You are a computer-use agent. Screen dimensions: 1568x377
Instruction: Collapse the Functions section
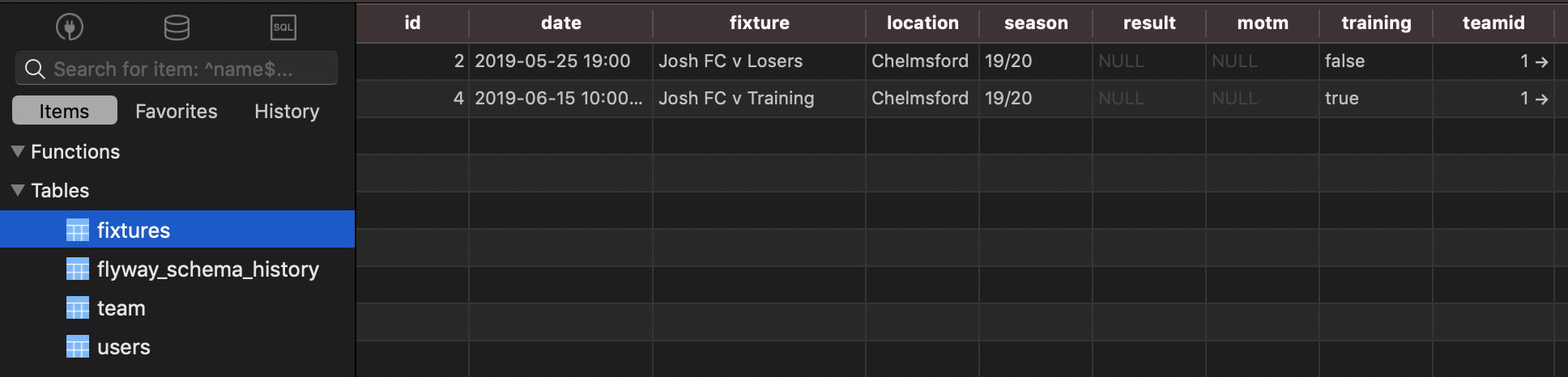click(x=18, y=152)
